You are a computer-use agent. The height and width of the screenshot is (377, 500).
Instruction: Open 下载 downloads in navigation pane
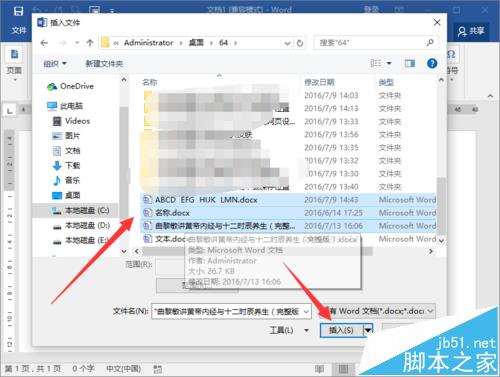tap(66, 165)
